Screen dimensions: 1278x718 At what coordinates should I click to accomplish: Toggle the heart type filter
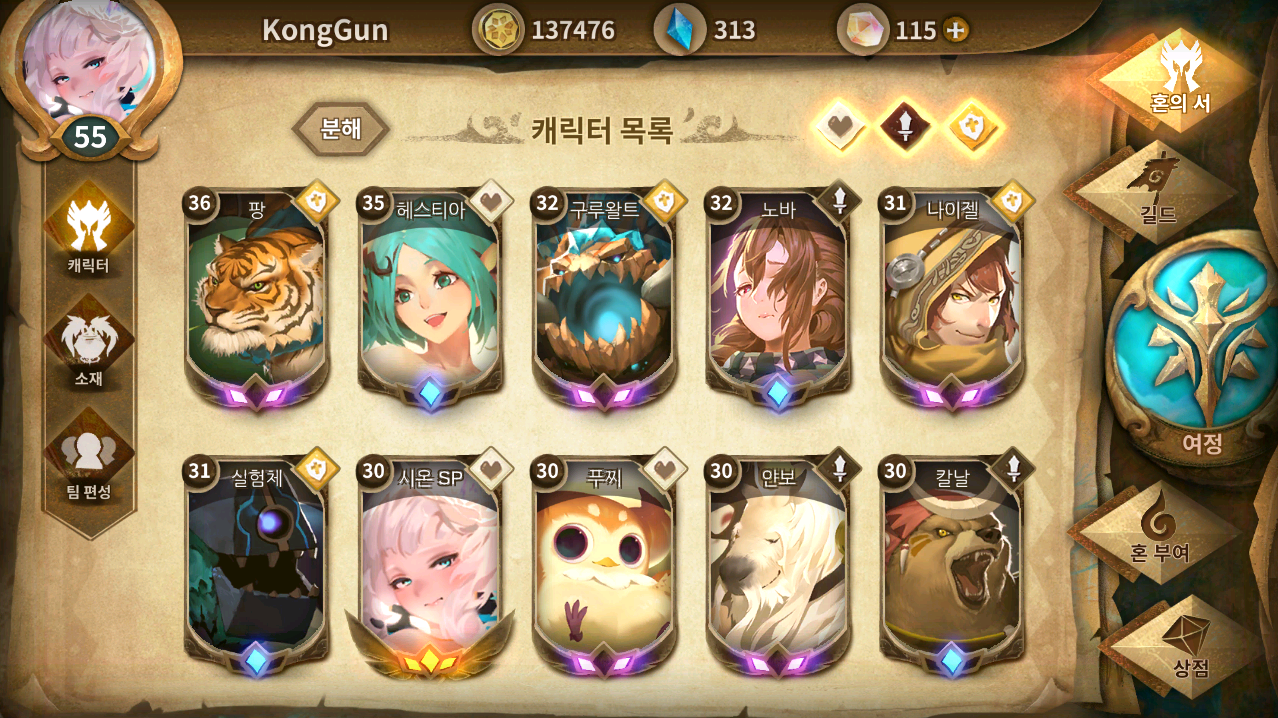tap(838, 128)
